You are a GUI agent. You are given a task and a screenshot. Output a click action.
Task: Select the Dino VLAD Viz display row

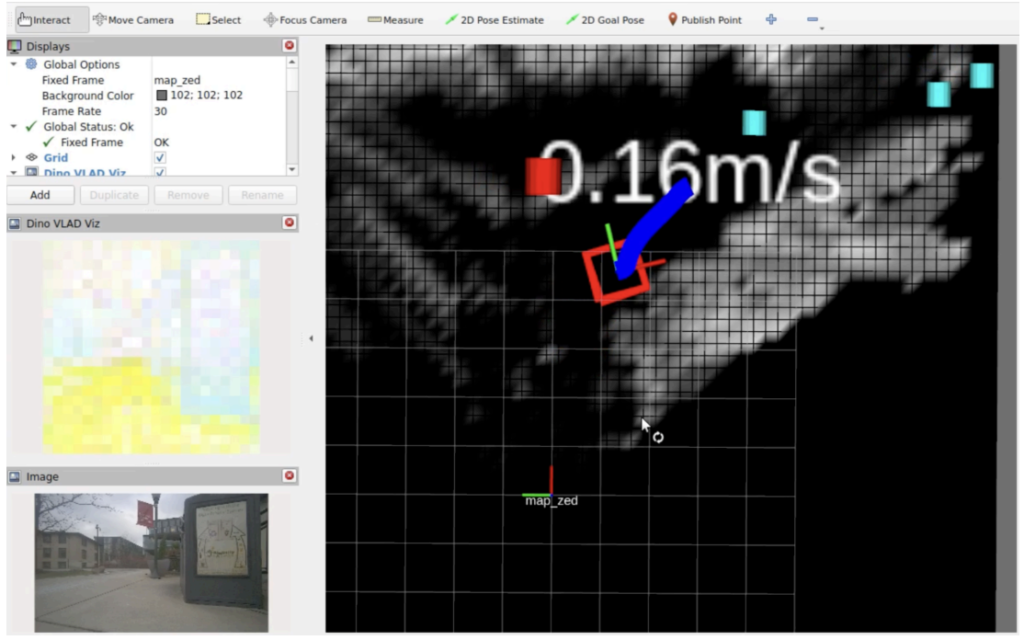coord(146,172)
